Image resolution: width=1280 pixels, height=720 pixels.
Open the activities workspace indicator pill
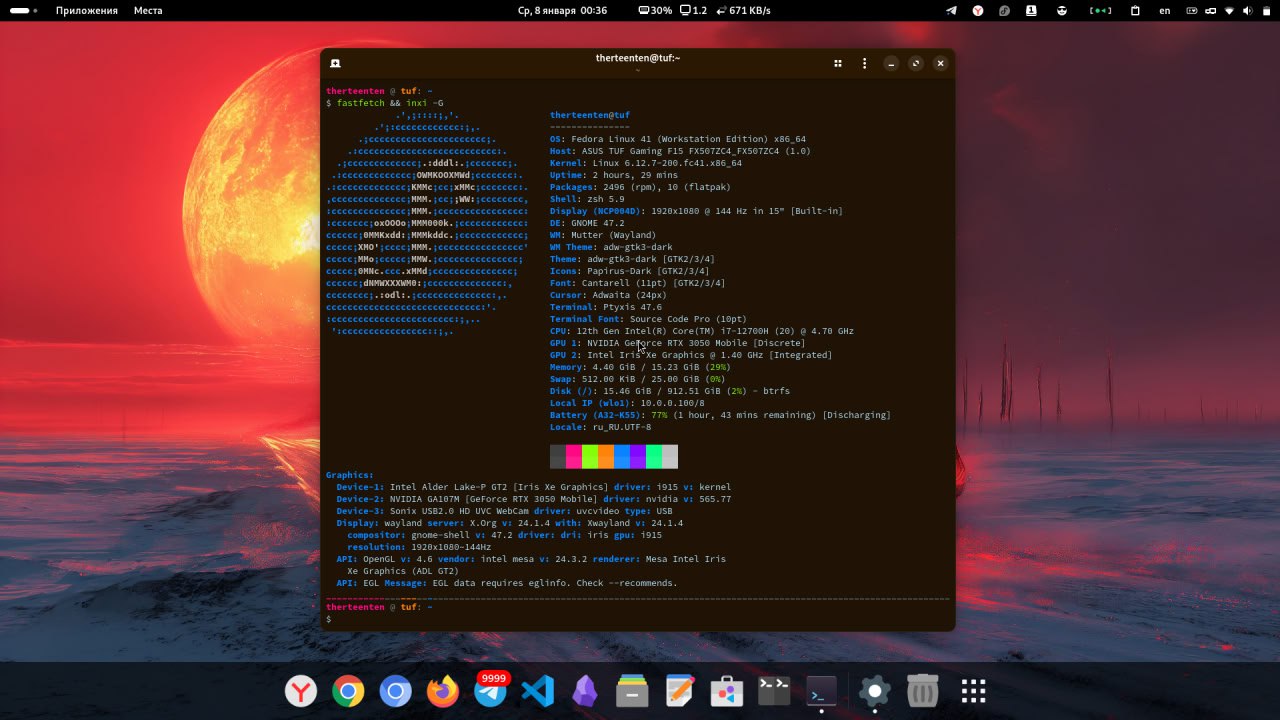pyautogui.click(x=22, y=10)
